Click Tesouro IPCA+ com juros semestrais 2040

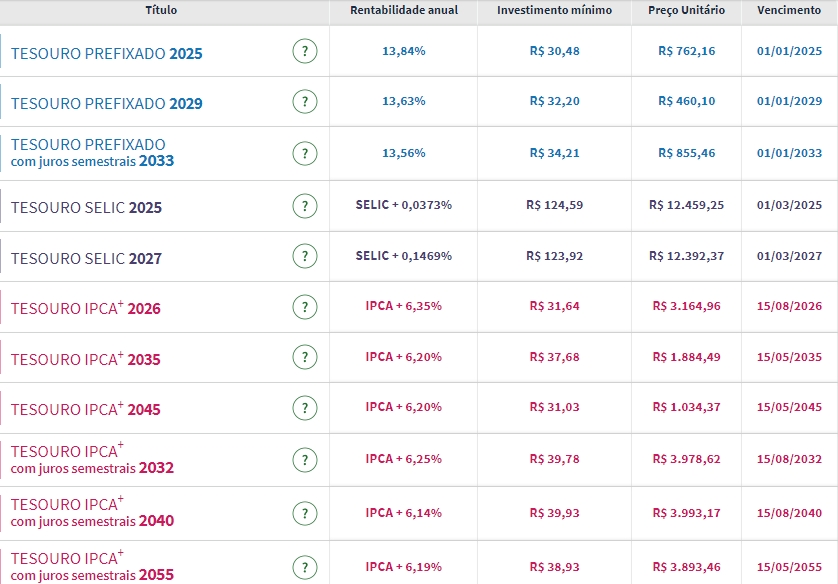point(92,512)
